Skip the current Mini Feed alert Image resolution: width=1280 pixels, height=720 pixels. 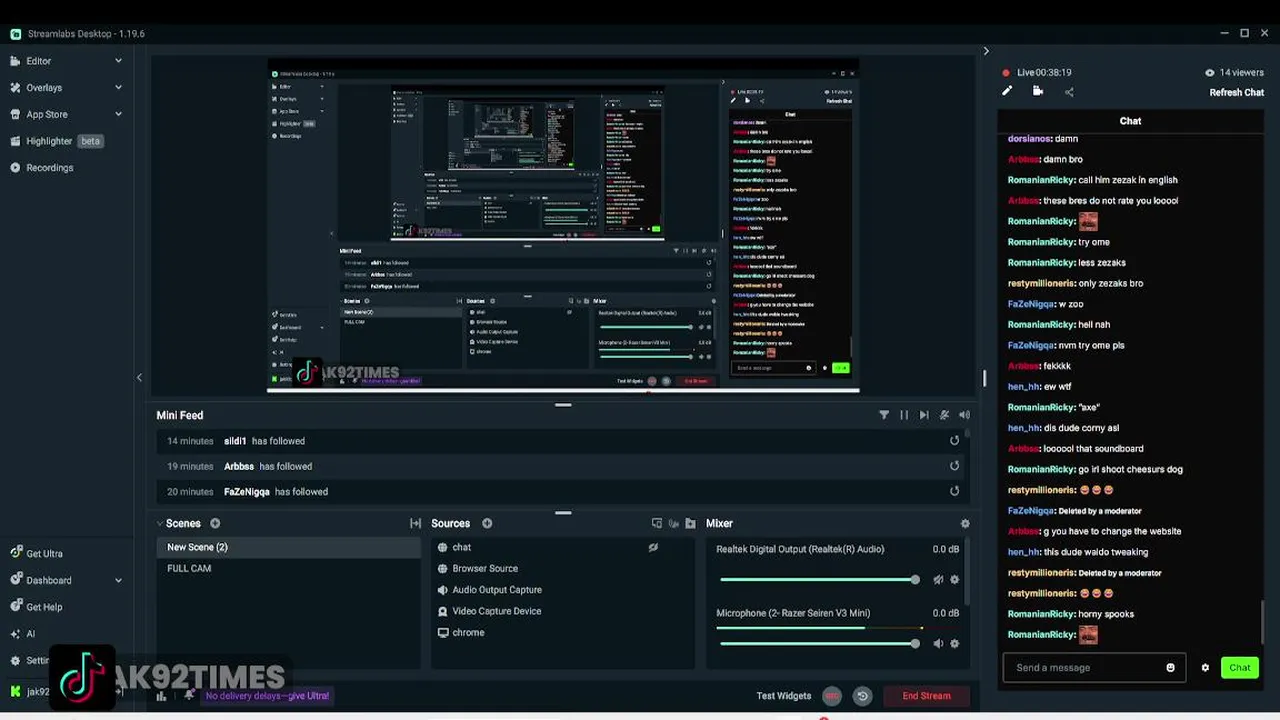pos(924,415)
